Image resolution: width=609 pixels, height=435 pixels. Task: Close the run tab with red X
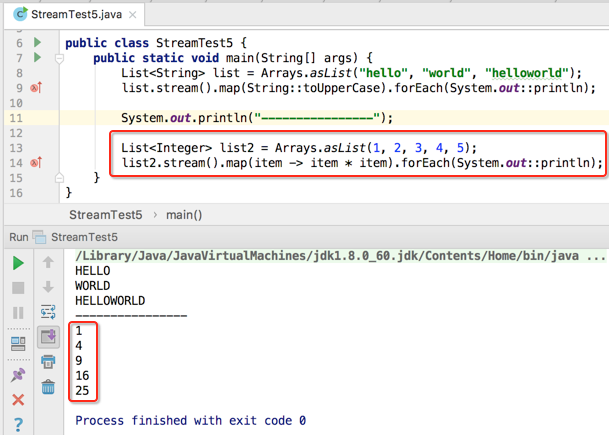tap(18, 400)
